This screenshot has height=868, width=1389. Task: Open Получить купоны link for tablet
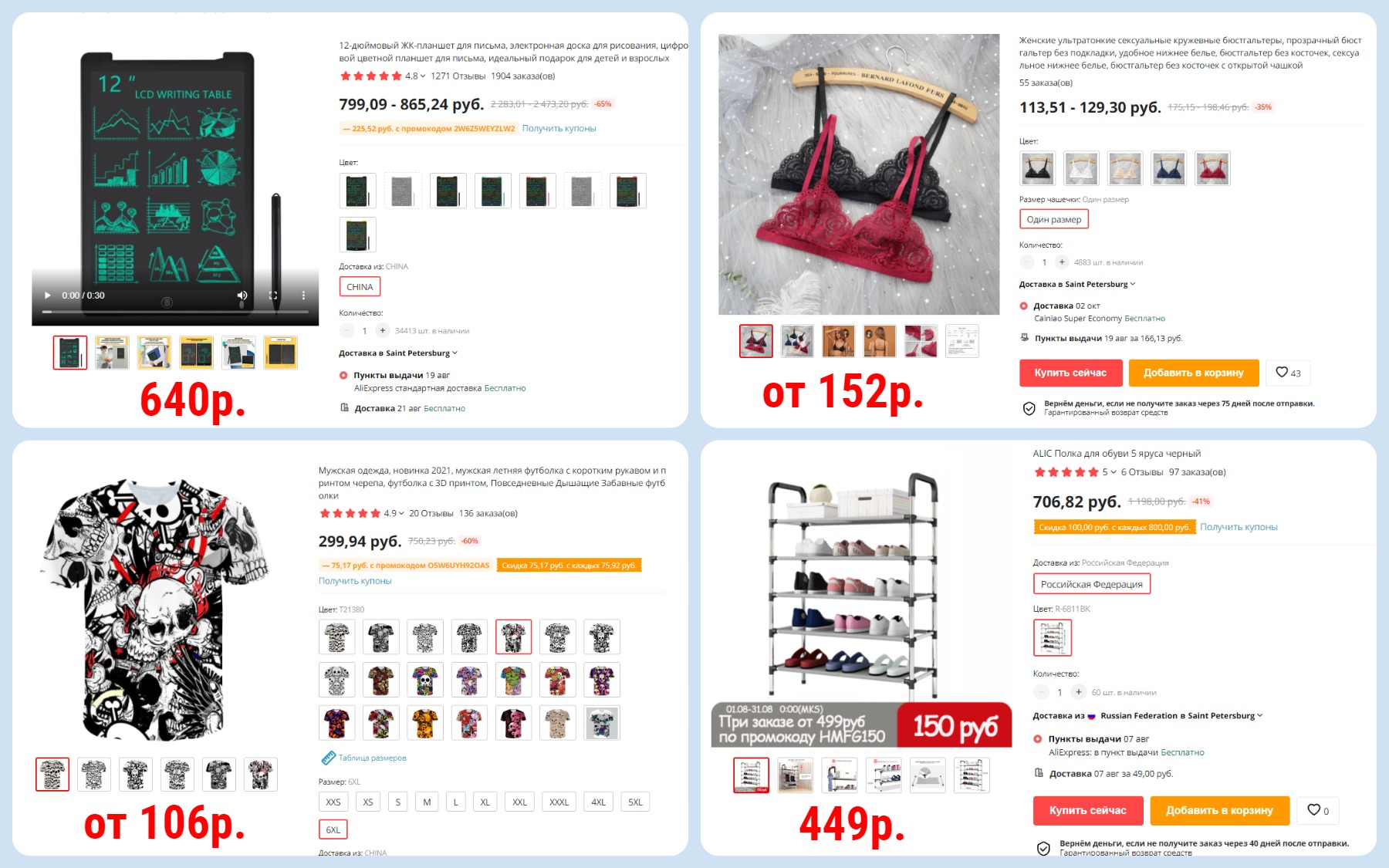pyautogui.click(x=559, y=129)
